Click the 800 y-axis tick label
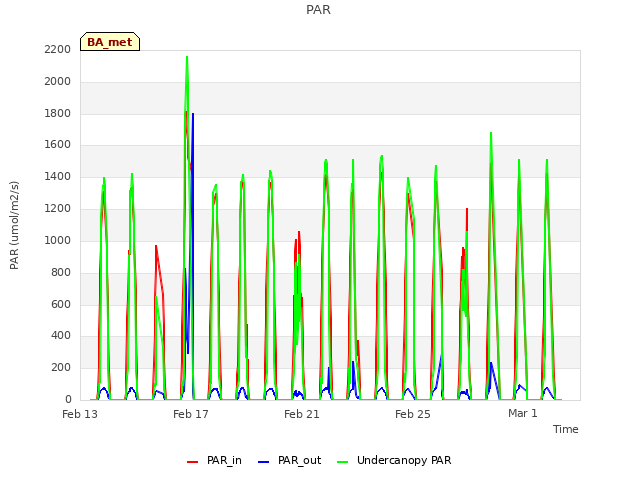 [x=61, y=272]
